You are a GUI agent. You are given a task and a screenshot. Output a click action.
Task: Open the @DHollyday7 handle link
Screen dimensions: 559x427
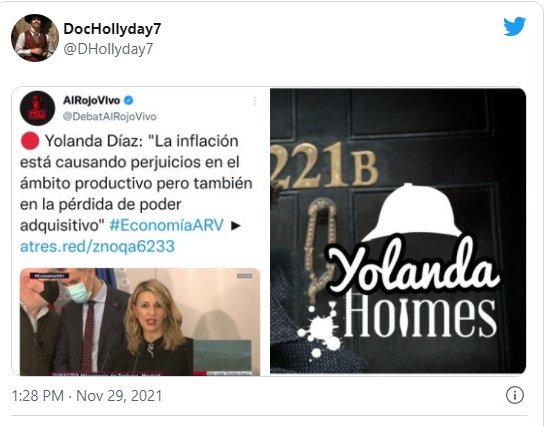pos(108,49)
